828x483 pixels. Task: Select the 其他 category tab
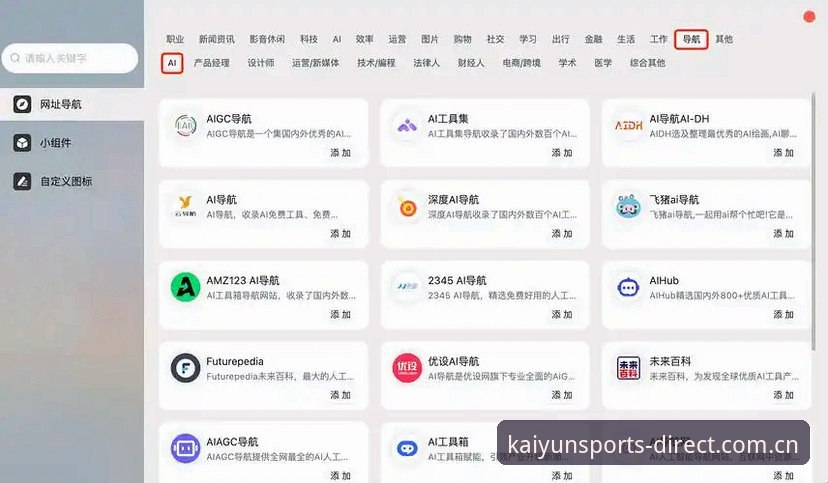(724, 39)
